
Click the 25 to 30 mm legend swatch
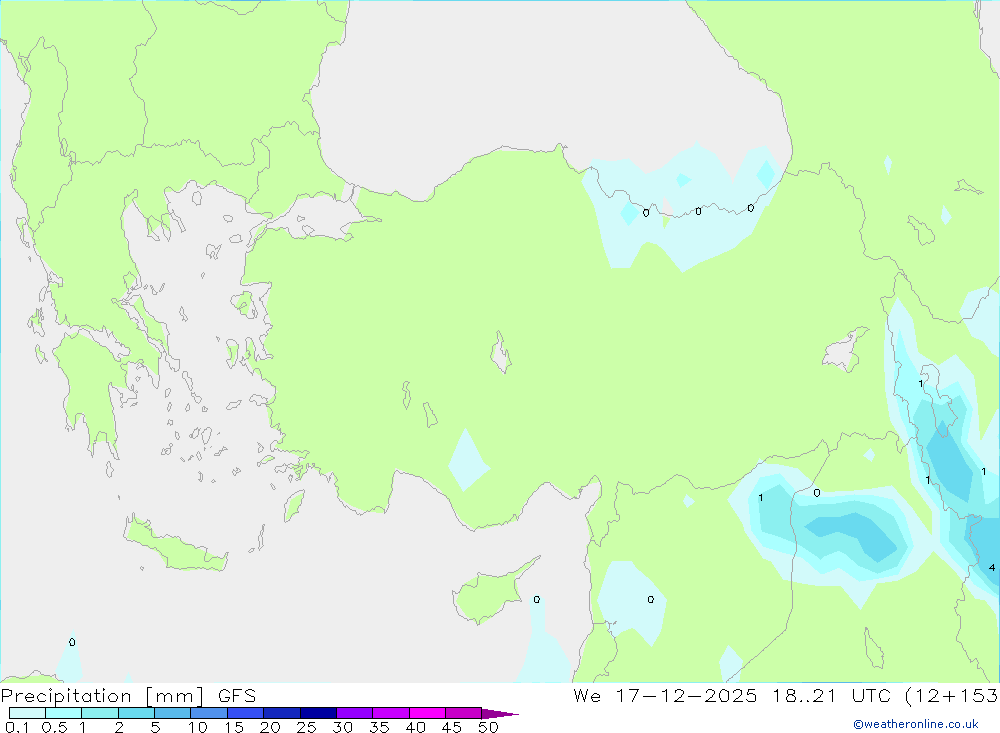[318, 713]
